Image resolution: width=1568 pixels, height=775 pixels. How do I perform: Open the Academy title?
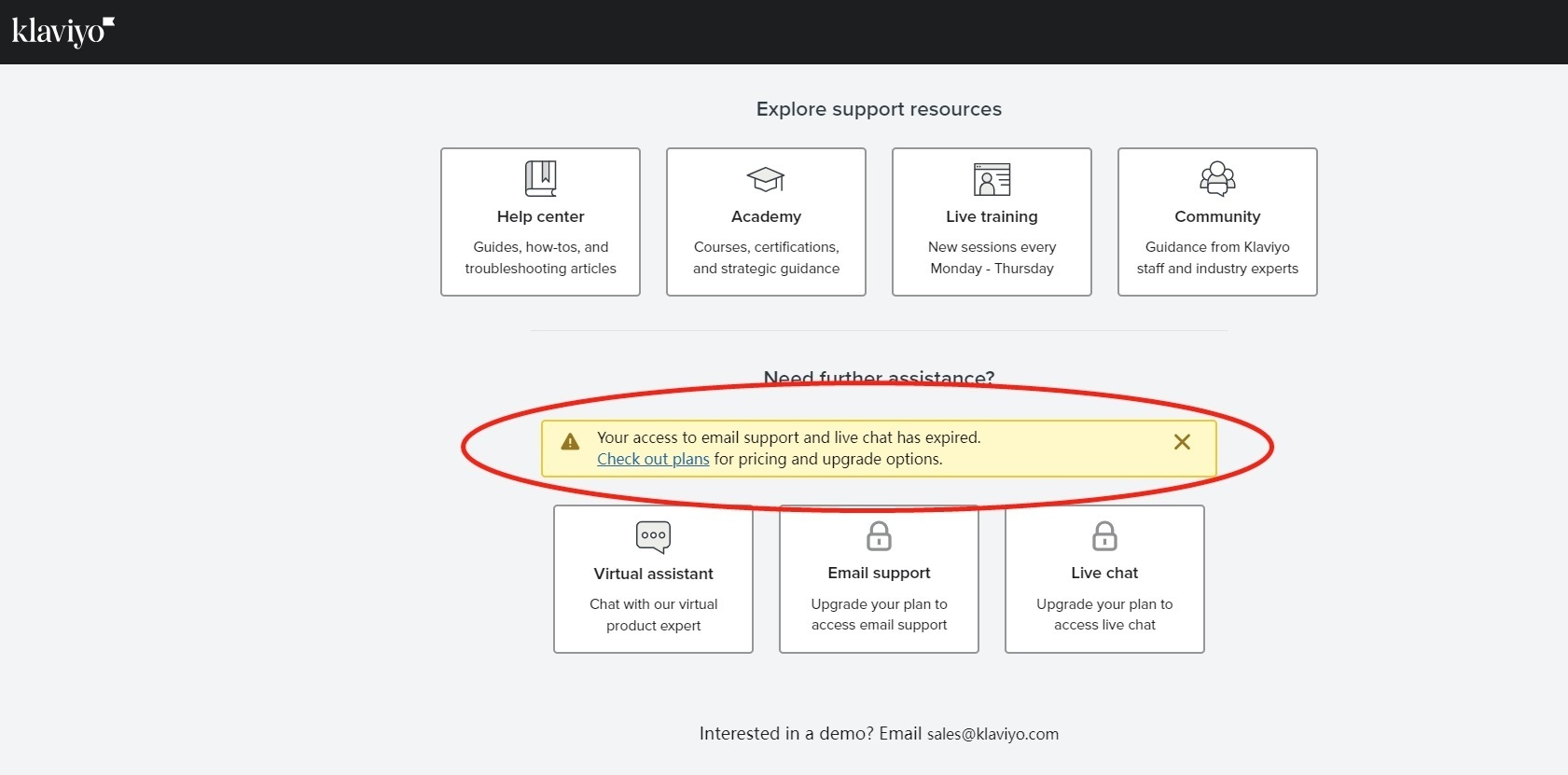[766, 216]
